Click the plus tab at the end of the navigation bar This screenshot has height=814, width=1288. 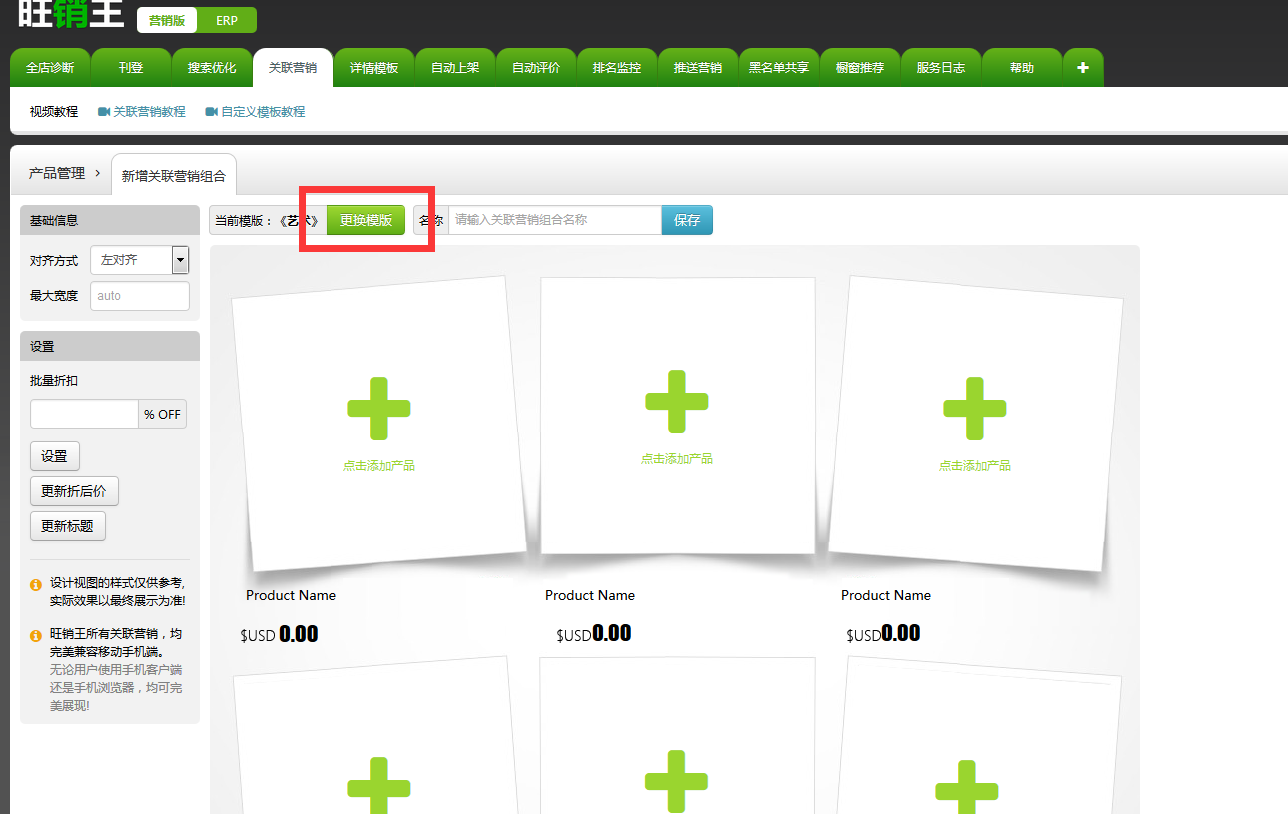coord(1082,68)
